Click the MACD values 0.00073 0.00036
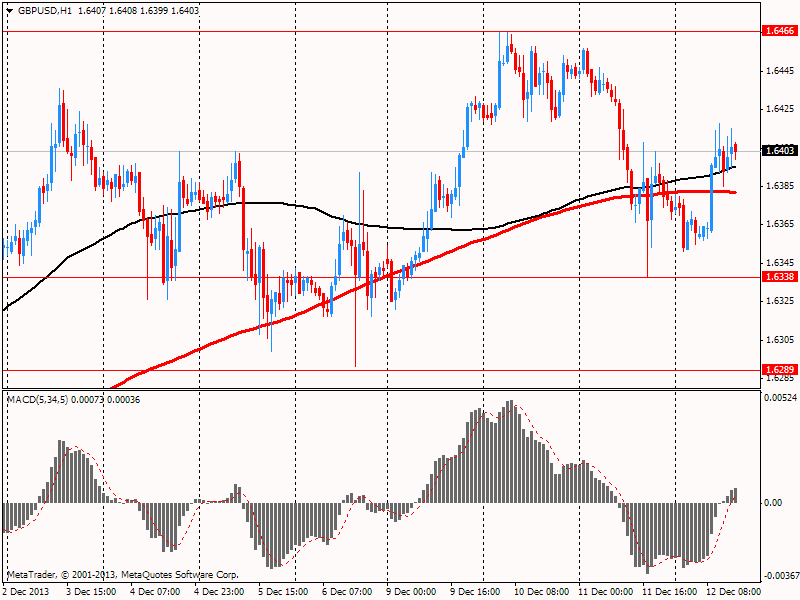Viewport: 800px width, 600px height. click(x=106, y=399)
